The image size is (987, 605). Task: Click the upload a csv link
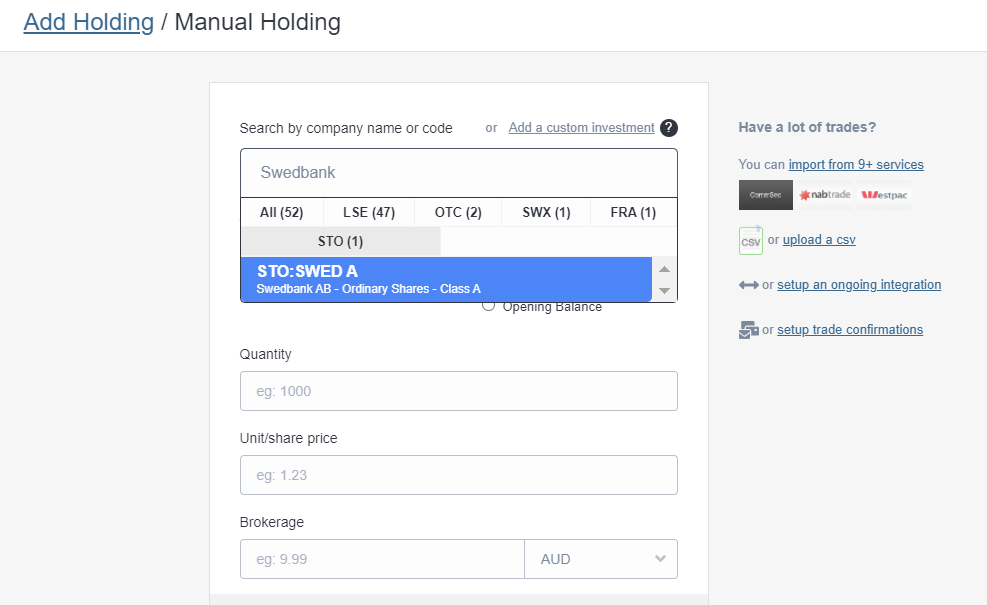click(x=819, y=240)
